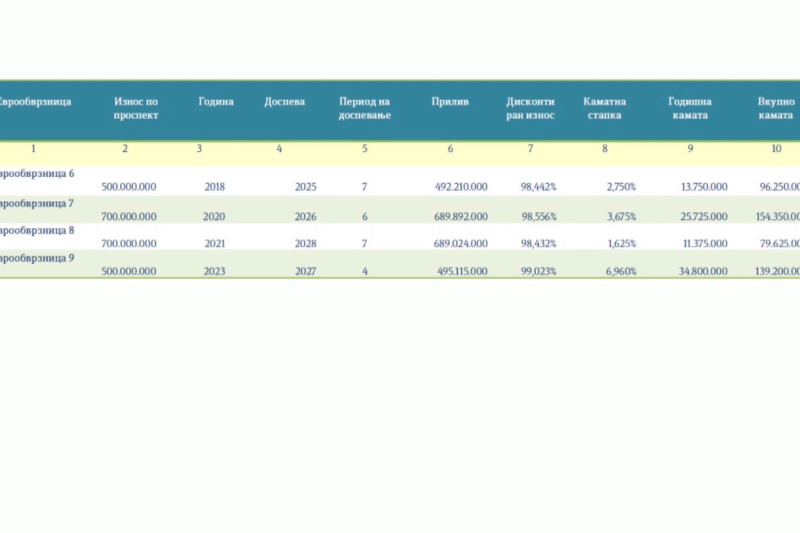The width and height of the screenshot is (800, 533).
Task: Click the maturity year 2027
Action: tap(306, 271)
